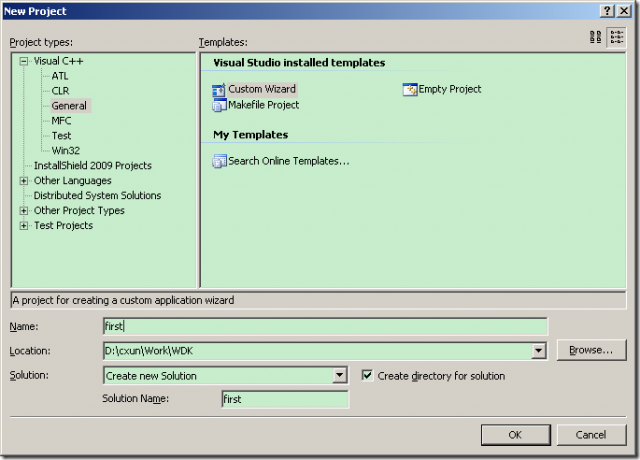Collapse the Visual C++ tree node
This screenshot has width=640, height=460.
tap(24, 61)
